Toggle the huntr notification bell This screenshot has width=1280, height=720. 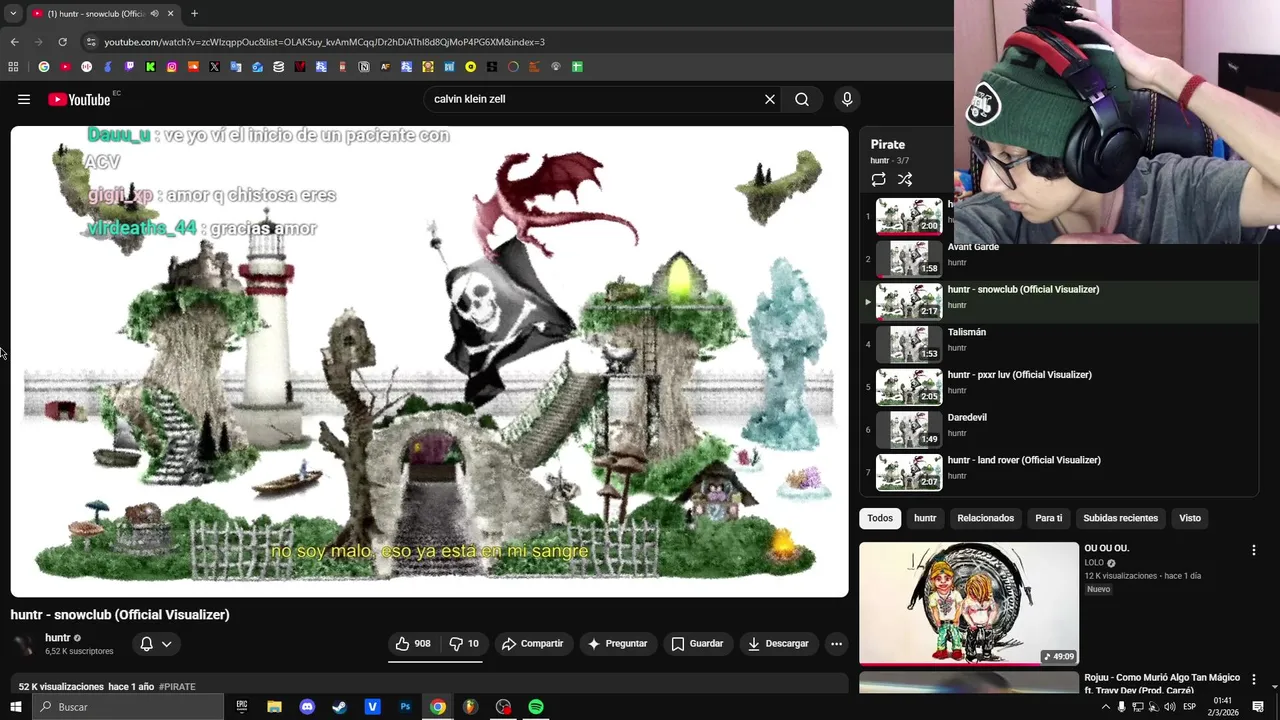click(146, 643)
